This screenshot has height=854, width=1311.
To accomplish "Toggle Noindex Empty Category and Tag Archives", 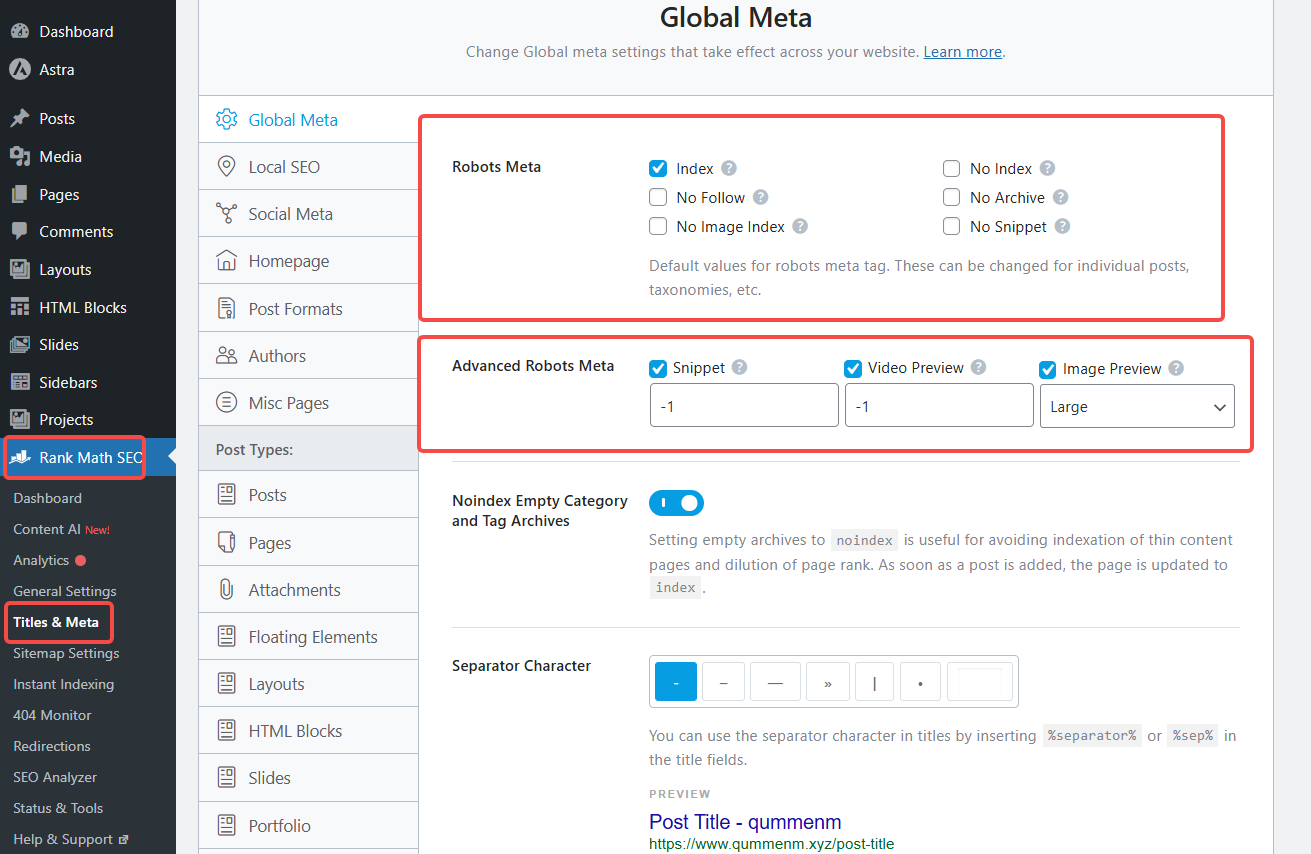I will pos(677,503).
